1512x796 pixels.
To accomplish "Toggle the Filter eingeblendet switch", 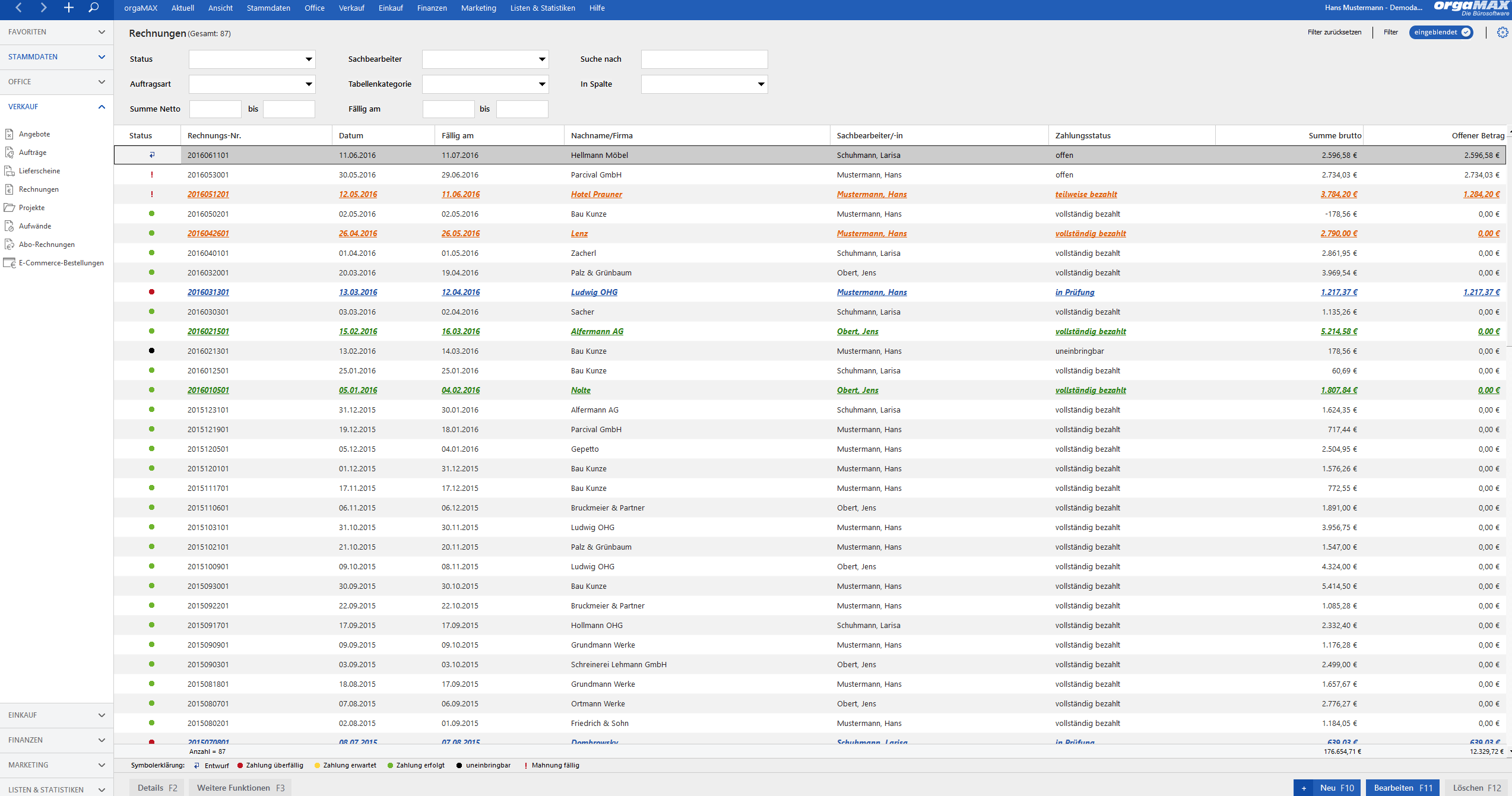I will [1441, 32].
